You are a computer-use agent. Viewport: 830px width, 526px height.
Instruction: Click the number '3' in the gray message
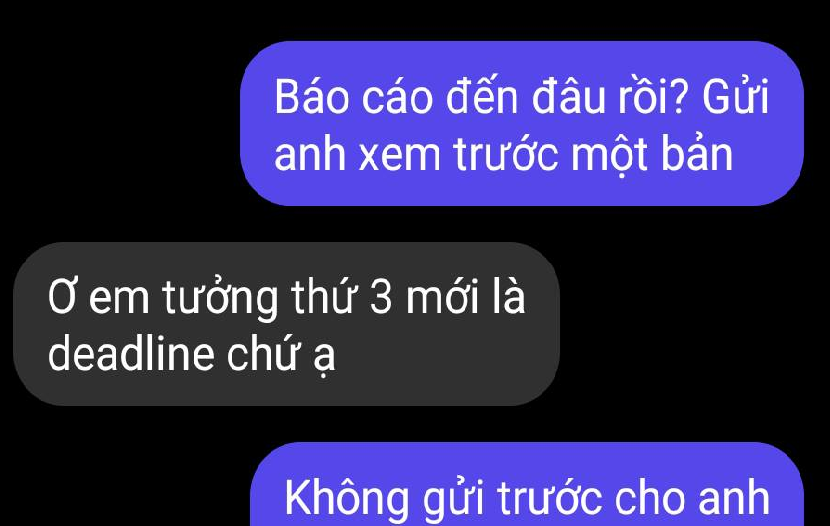pyautogui.click(x=381, y=297)
